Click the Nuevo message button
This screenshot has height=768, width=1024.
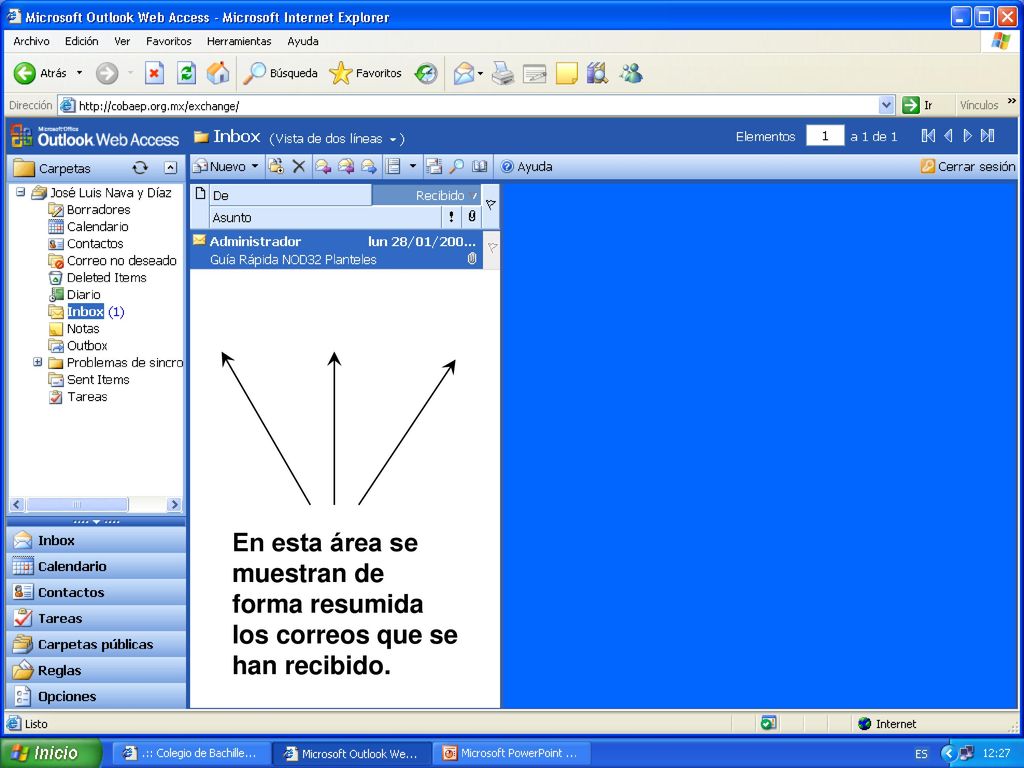click(x=221, y=167)
